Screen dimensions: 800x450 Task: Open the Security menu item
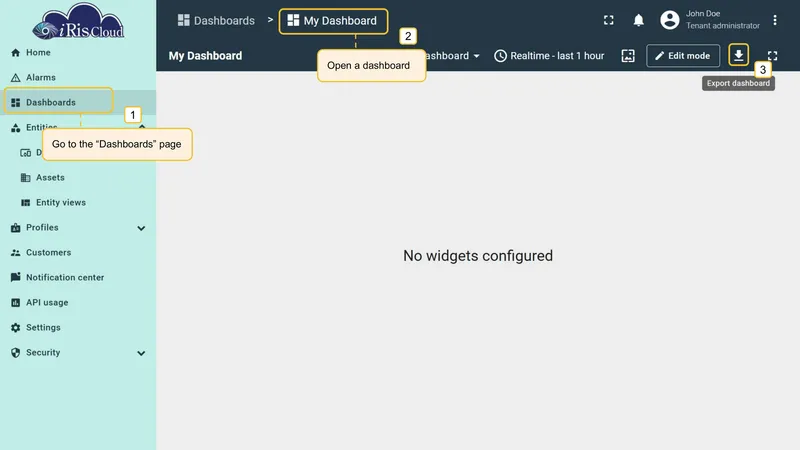78,353
